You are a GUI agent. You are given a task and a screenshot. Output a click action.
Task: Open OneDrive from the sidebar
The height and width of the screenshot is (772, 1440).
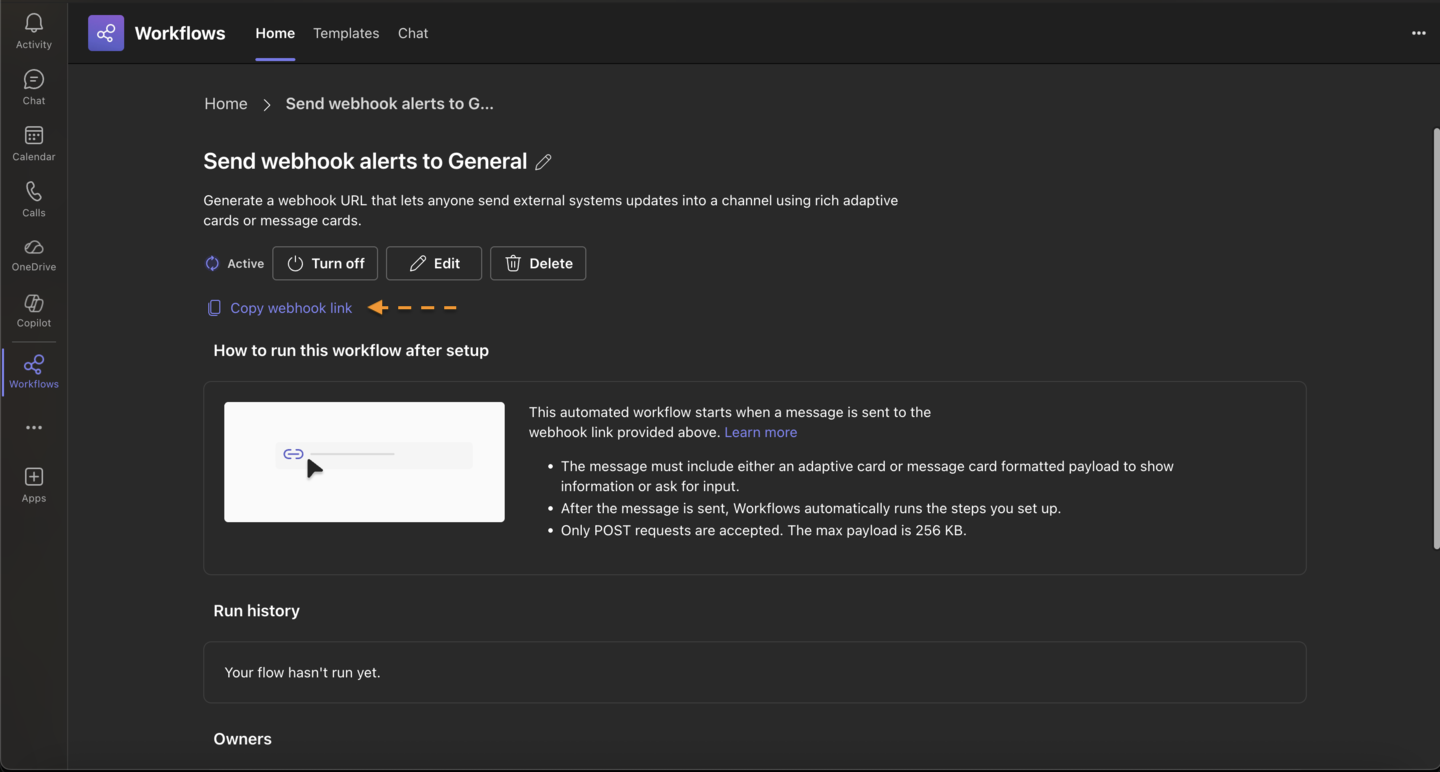click(33, 254)
